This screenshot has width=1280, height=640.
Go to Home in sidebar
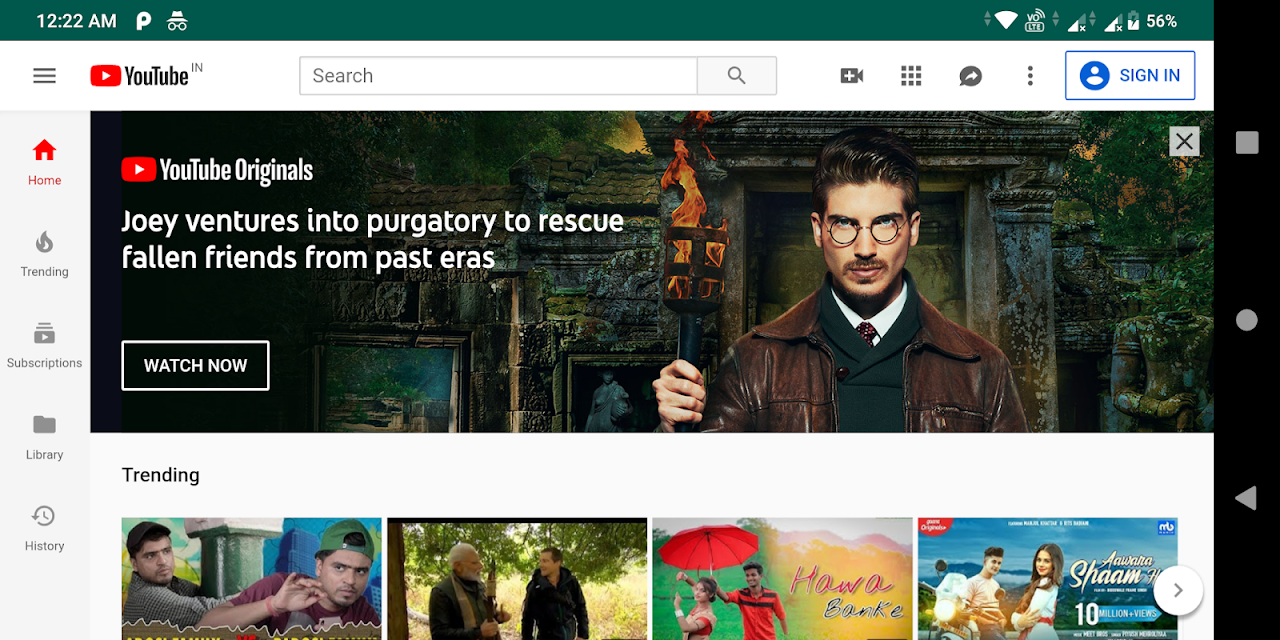(44, 162)
